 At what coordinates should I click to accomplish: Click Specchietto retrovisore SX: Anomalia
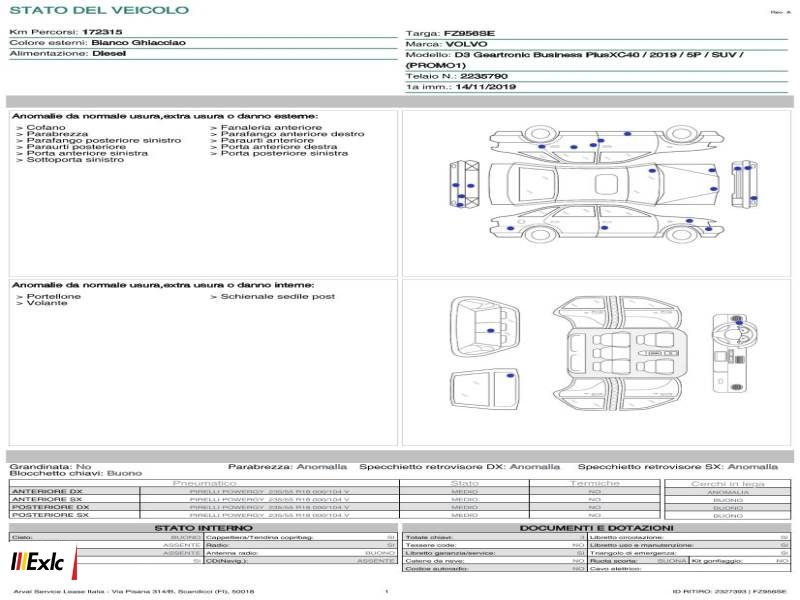point(678,466)
